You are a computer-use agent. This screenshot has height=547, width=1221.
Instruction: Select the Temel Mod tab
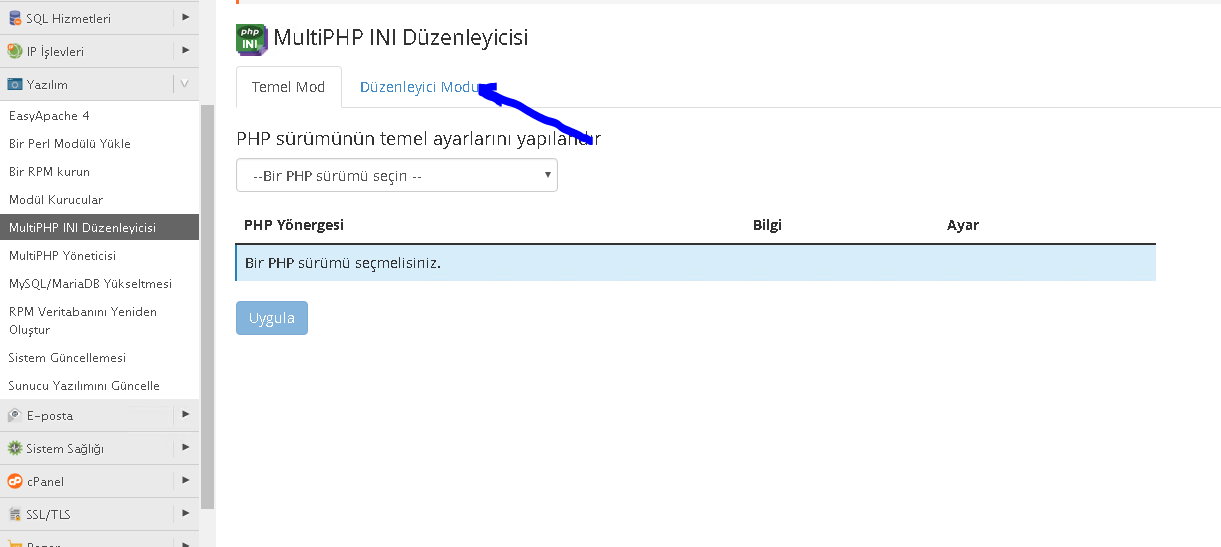click(288, 87)
